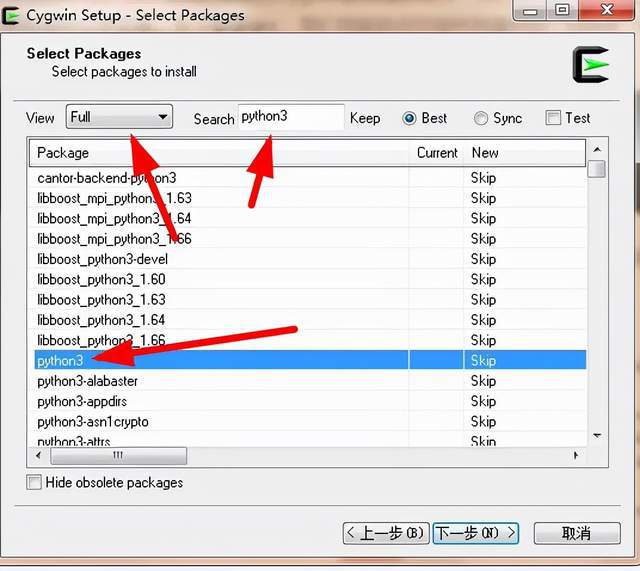
Task: Toggle Skip for python3-alabaster
Action: [x=483, y=381]
